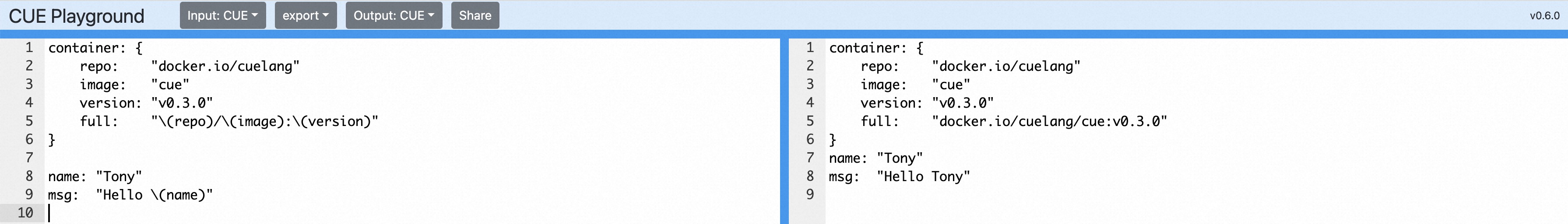Click the repo line in the input editor
This screenshot has width=1568, height=224.
[x=189, y=66]
